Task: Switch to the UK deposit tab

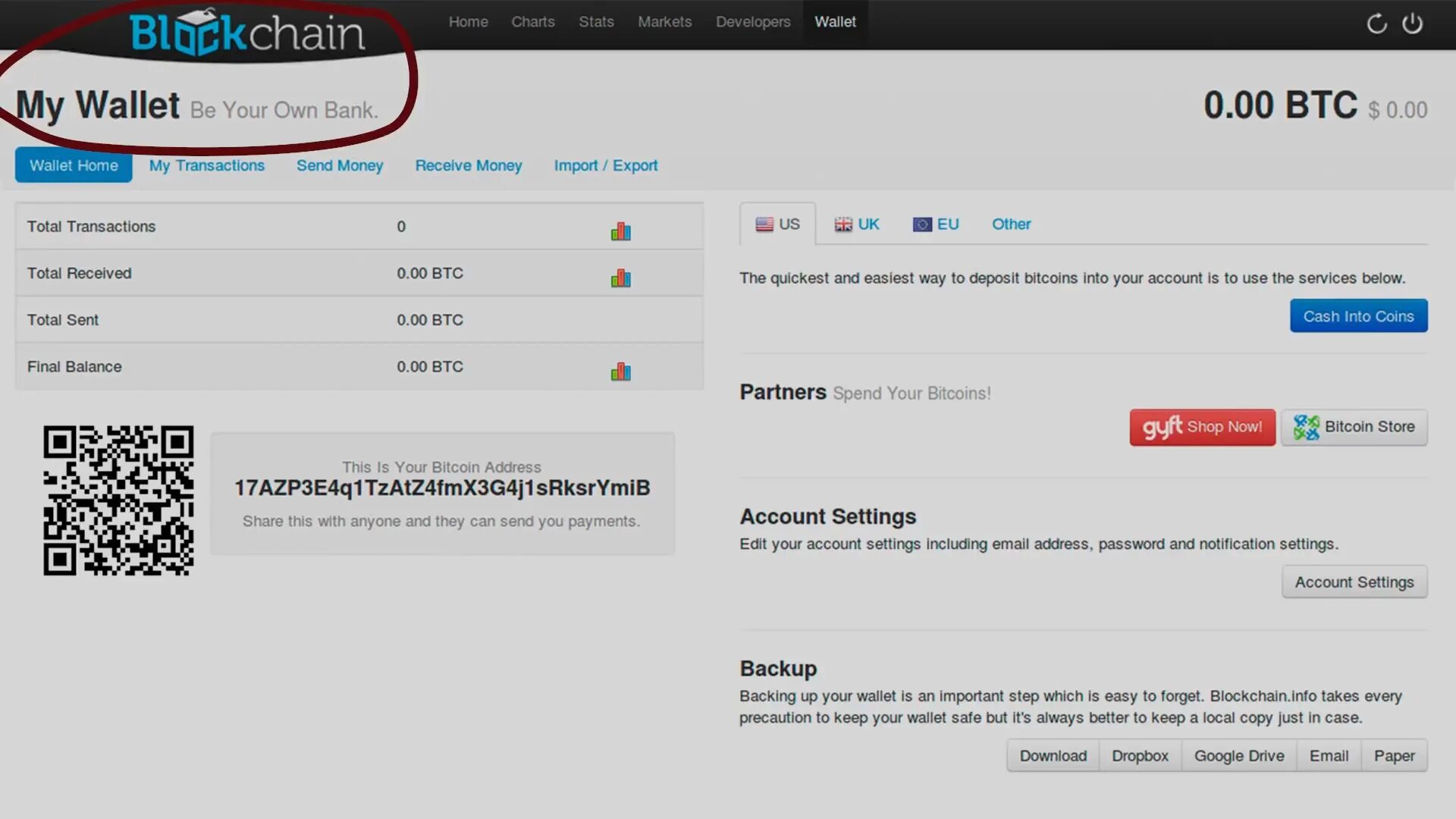Action: (x=857, y=224)
